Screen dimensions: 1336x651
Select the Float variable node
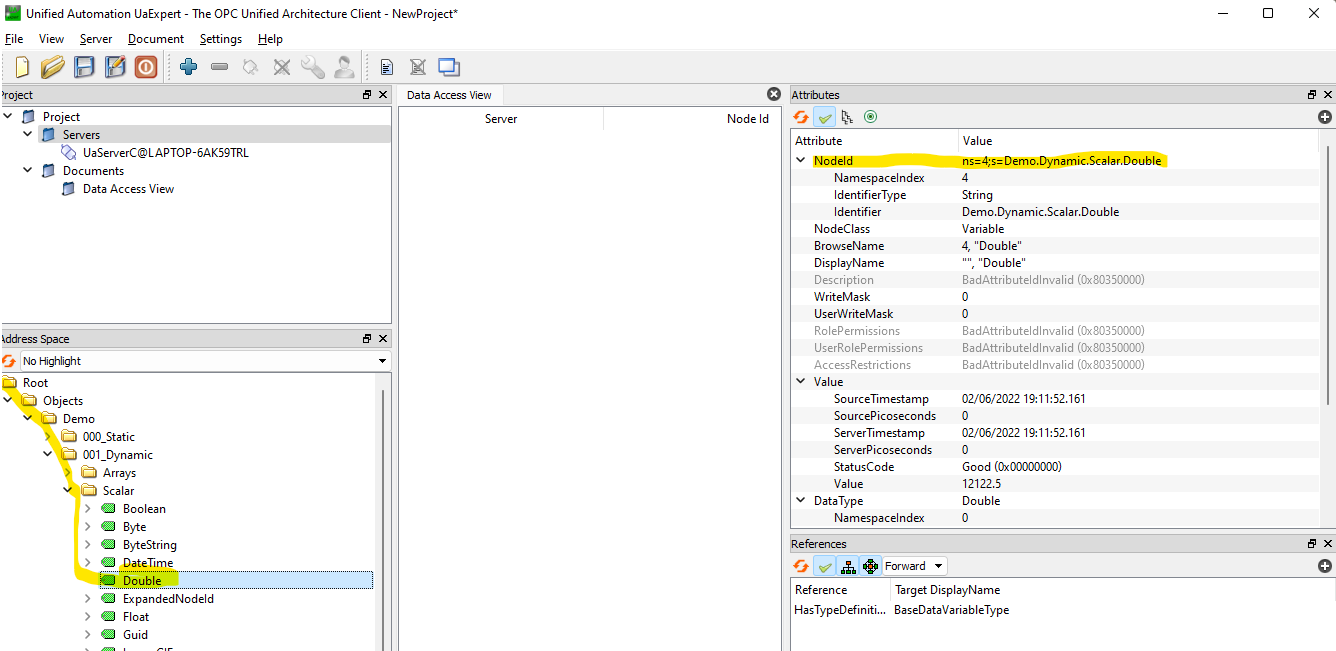pyautogui.click(x=136, y=617)
